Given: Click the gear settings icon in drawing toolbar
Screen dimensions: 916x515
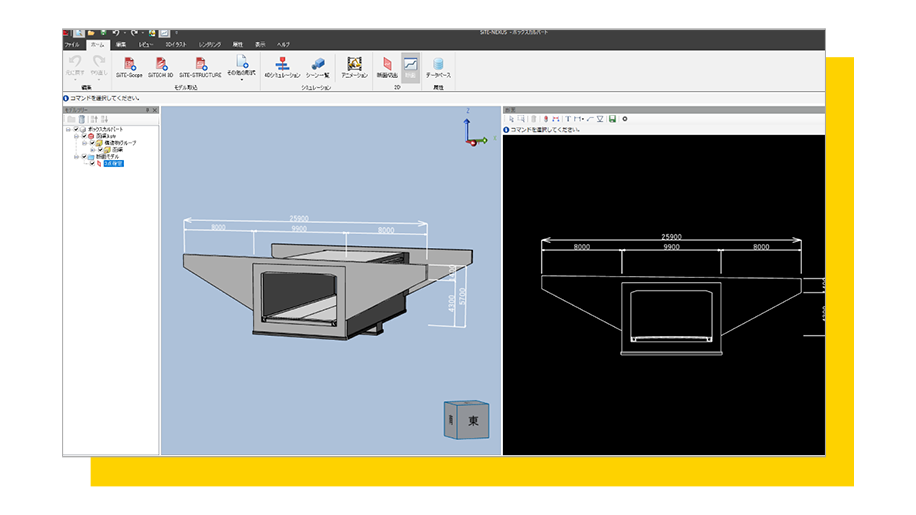Looking at the screenshot, I should click(x=625, y=119).
